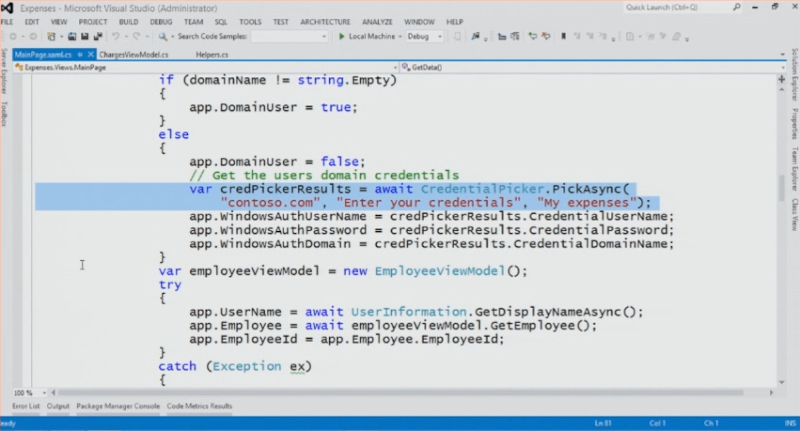The image size is (800, 431).
Task: Open the document tabs overflow dropdown arrow
Action: click(x=782, y=55)
